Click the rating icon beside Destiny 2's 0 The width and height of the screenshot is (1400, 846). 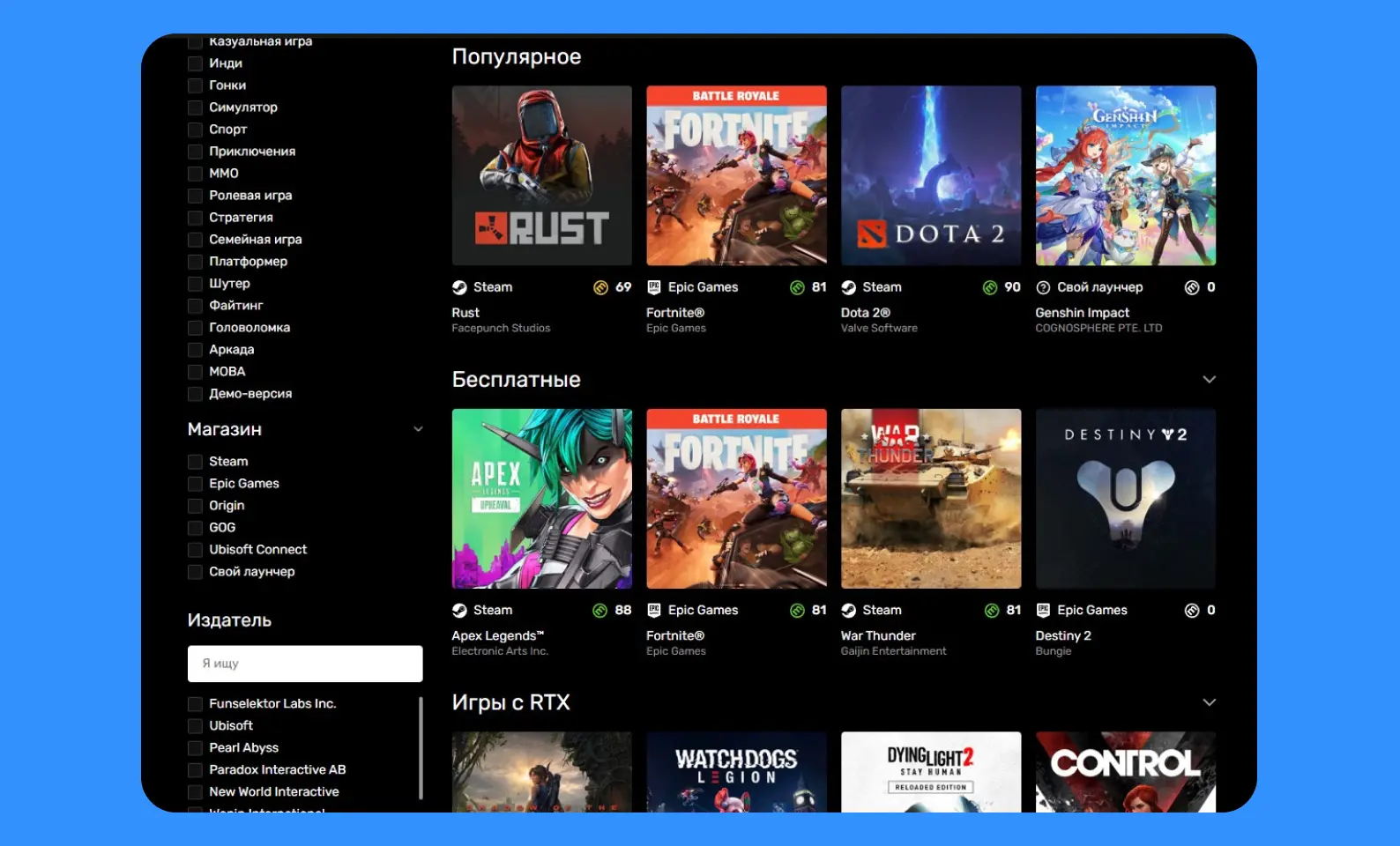[1192, 611]
